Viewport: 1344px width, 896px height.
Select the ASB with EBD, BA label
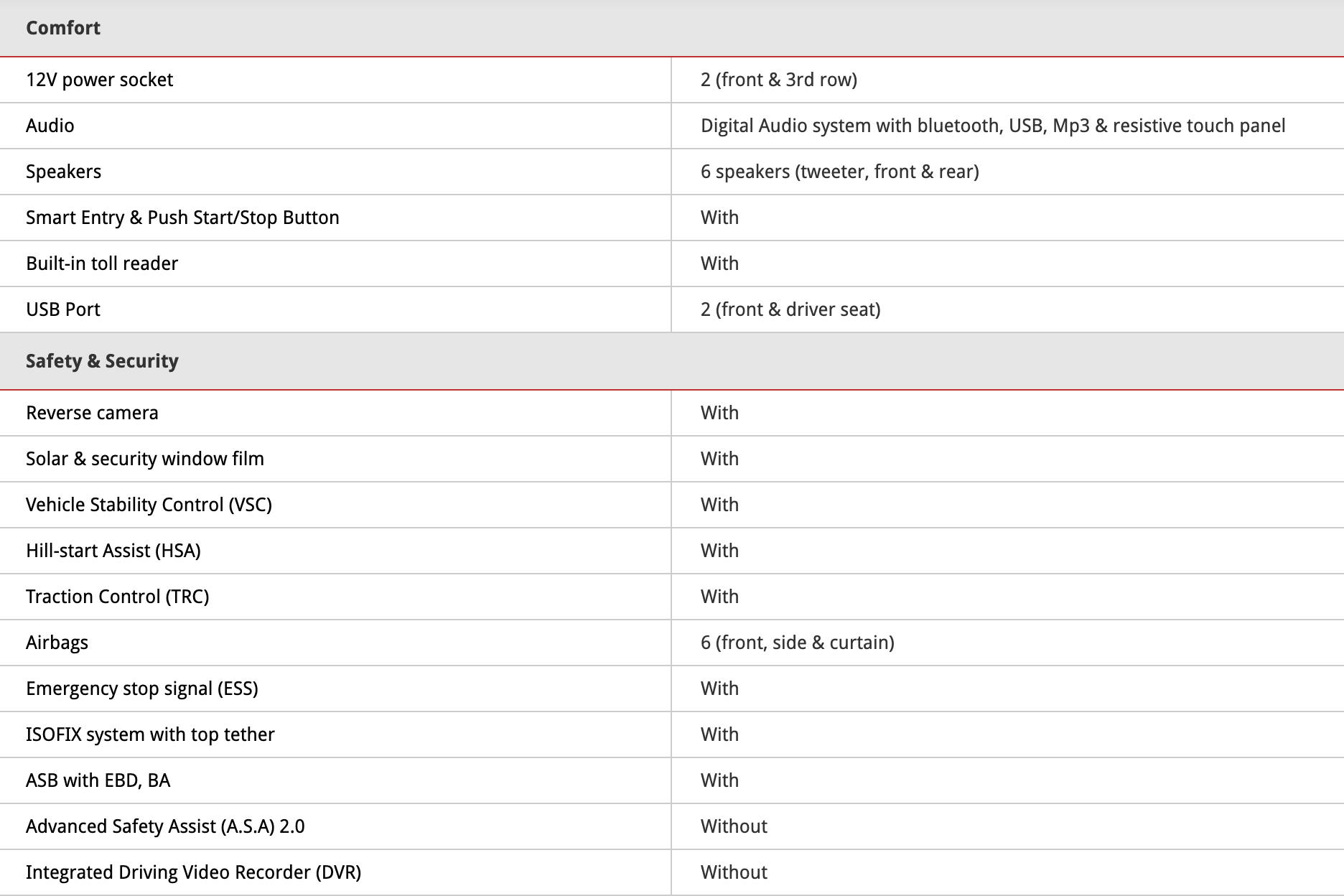click(98, 780)
